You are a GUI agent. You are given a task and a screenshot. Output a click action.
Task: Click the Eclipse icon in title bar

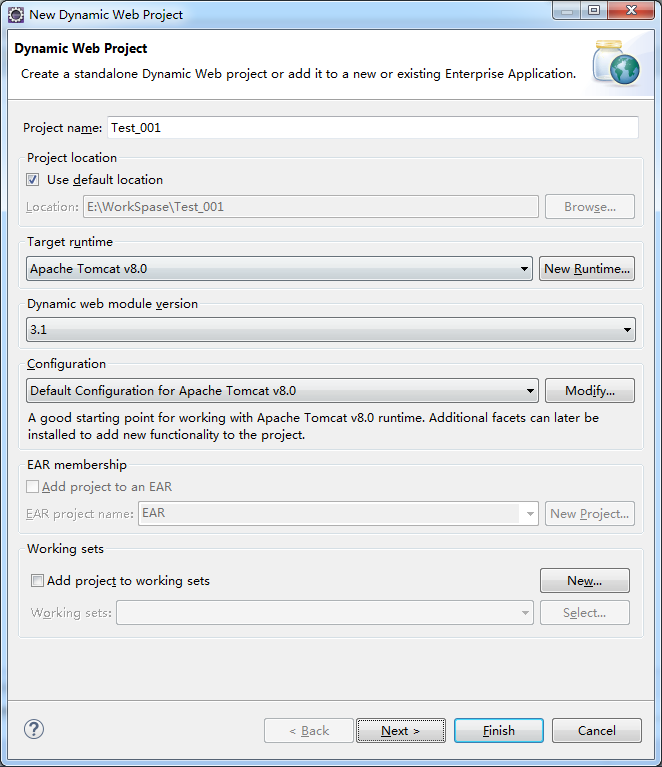coord(16,15)
